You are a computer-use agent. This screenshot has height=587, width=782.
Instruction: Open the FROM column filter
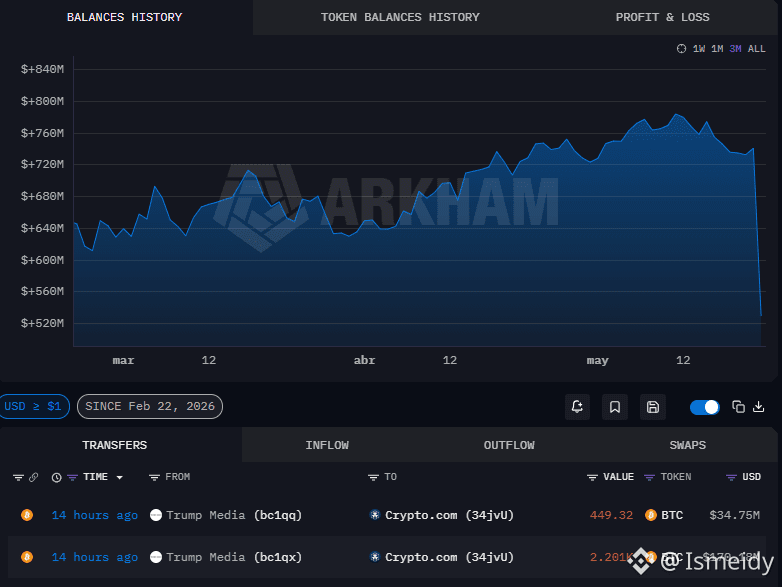point(154,478)
